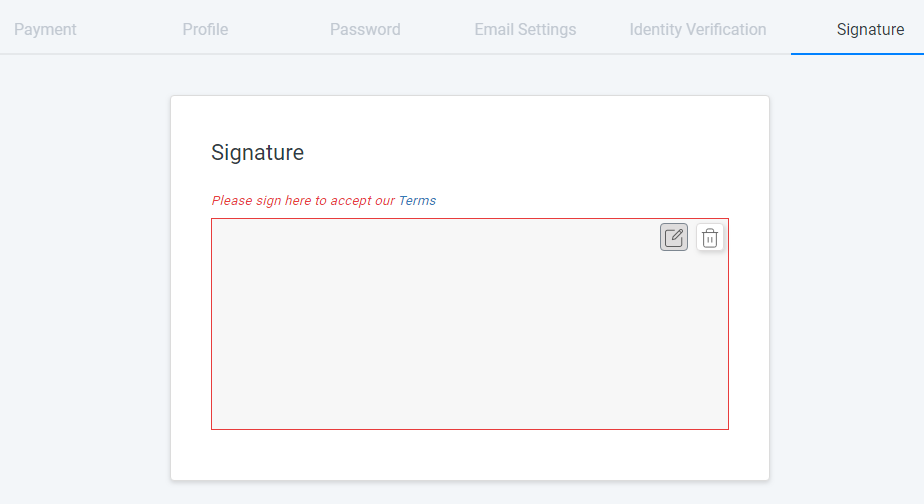Go to the Password tab

point(365,29)
